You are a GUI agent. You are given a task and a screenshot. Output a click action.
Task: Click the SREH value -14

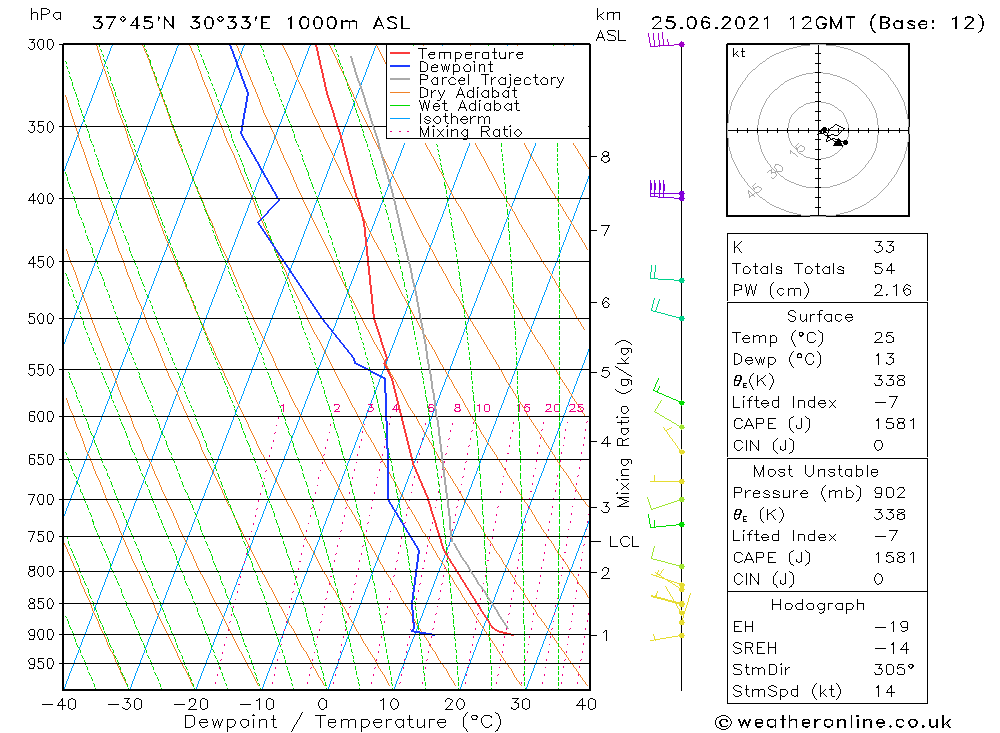click(892, 648)
